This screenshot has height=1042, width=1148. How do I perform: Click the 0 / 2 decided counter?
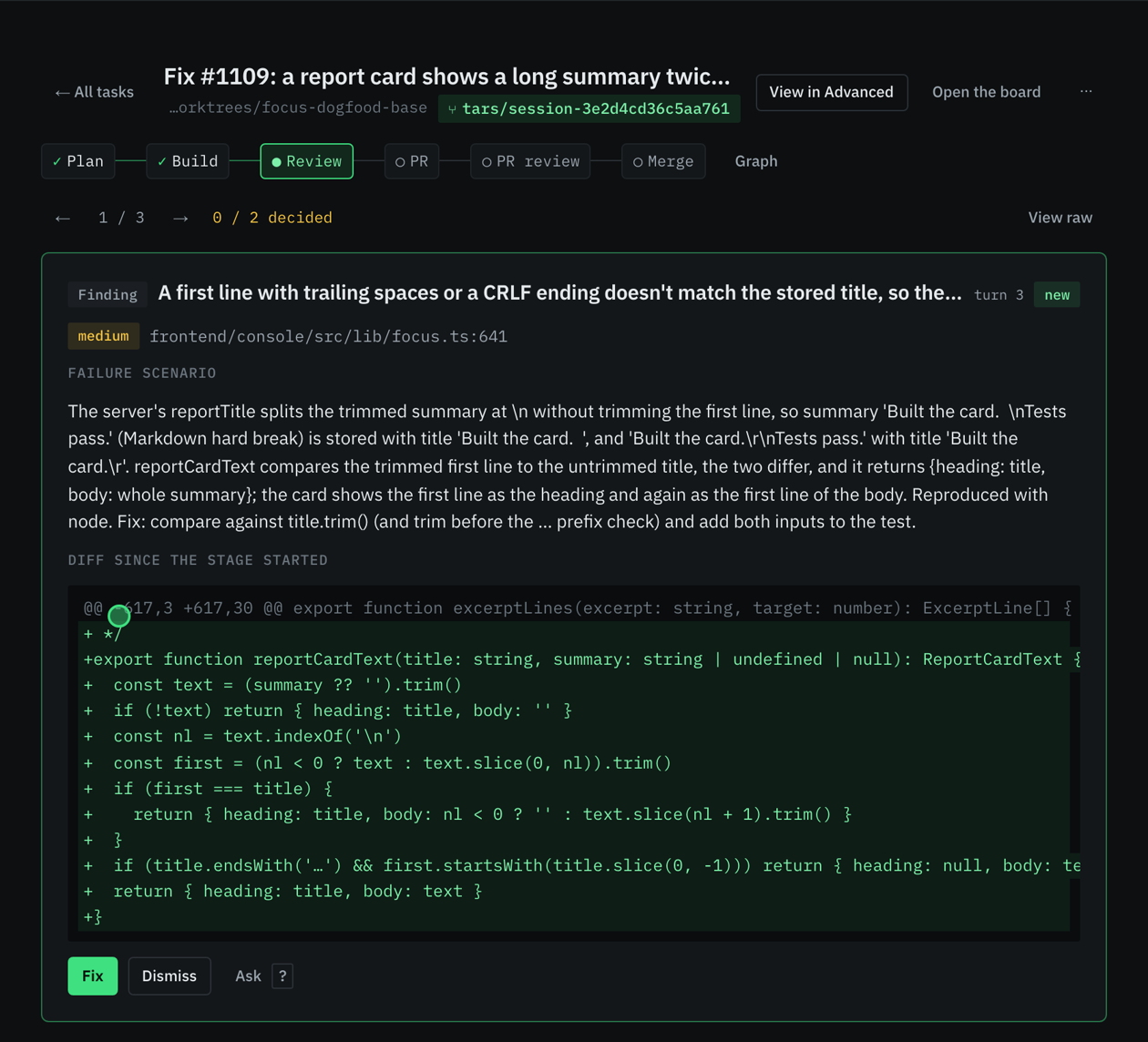(x=272, y=218)
